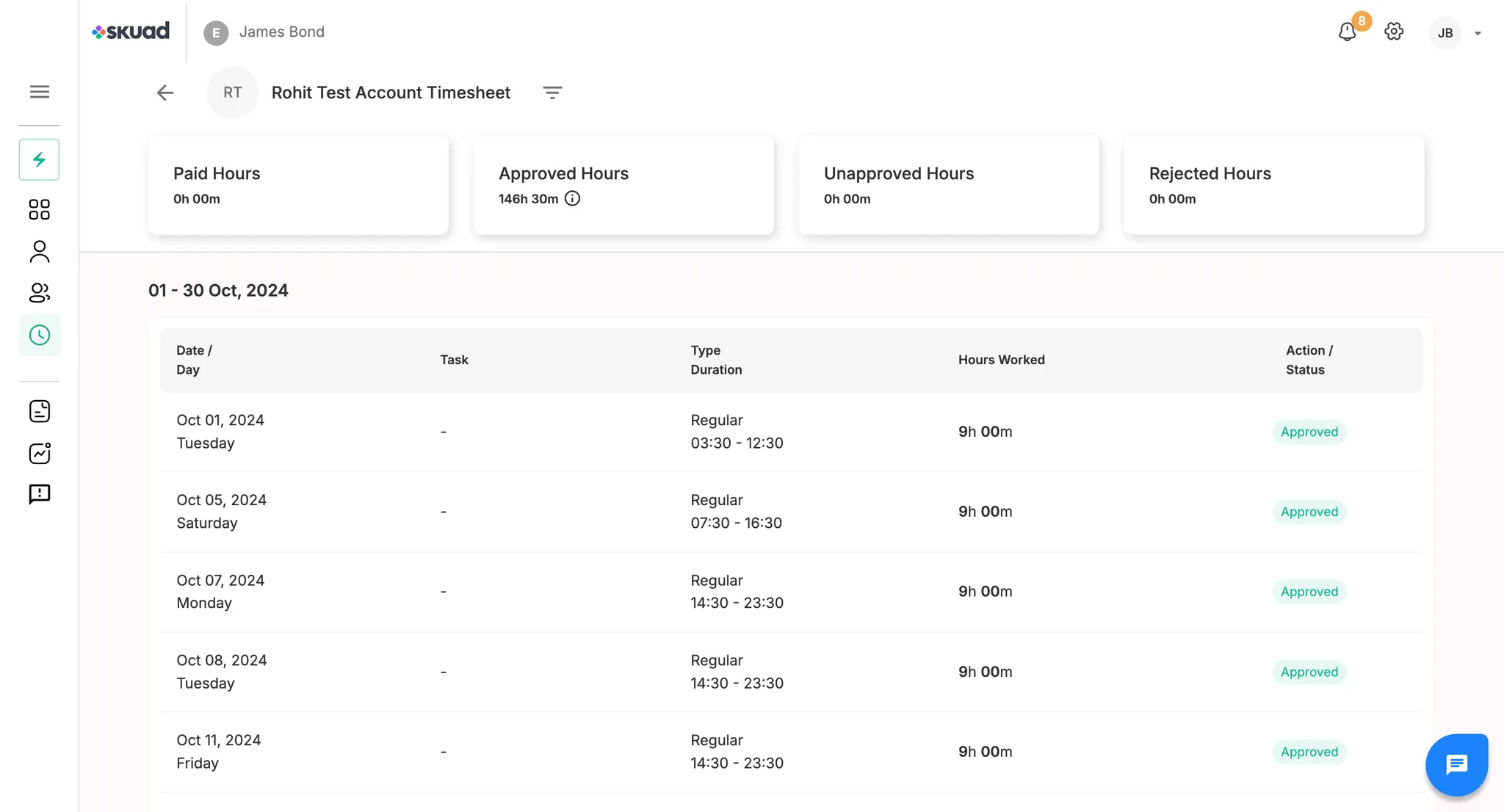
Task: Click the Skuad logo
Action: coord(131,32)
